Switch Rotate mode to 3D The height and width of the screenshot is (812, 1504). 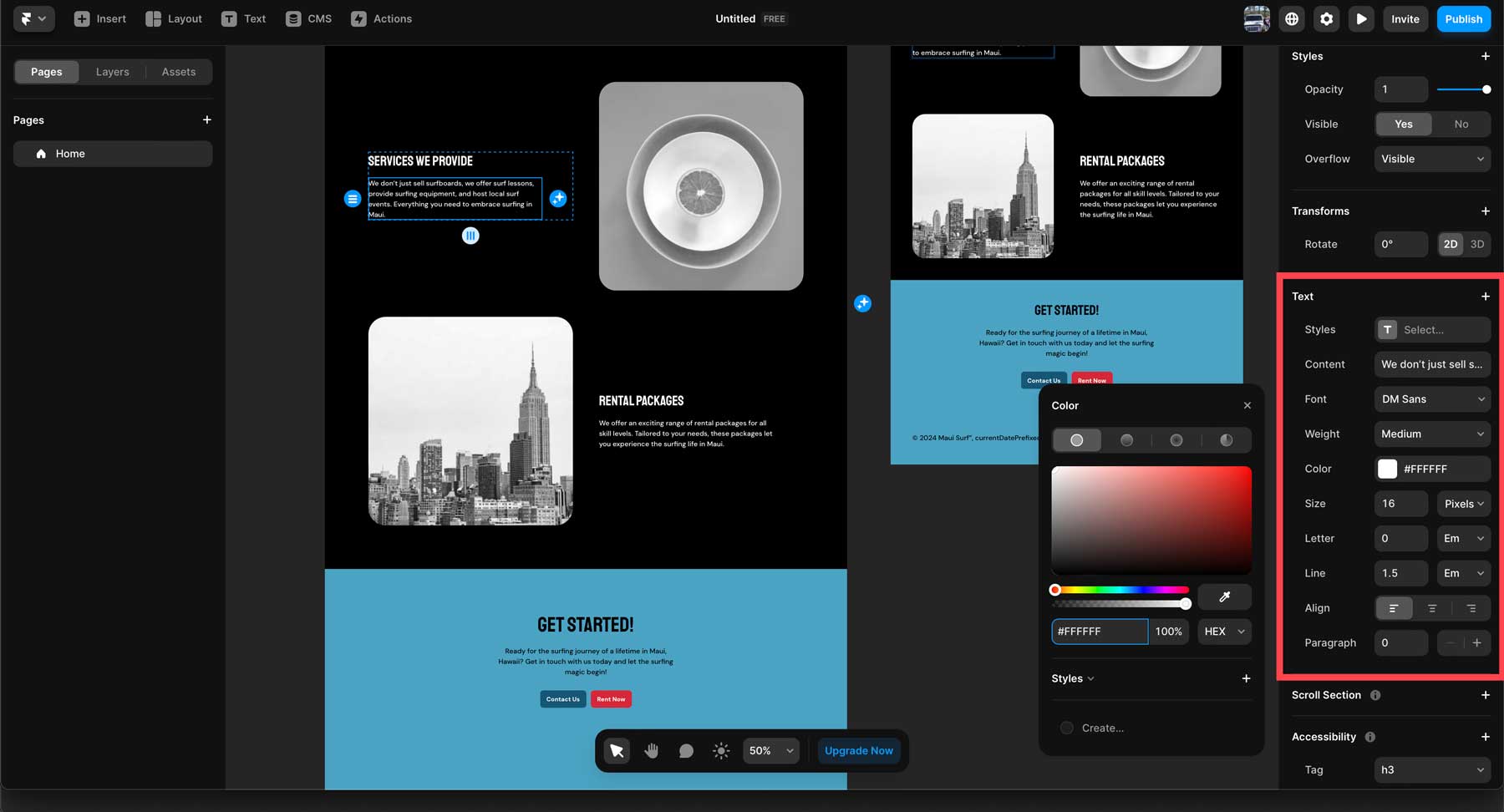(1476, 244)
